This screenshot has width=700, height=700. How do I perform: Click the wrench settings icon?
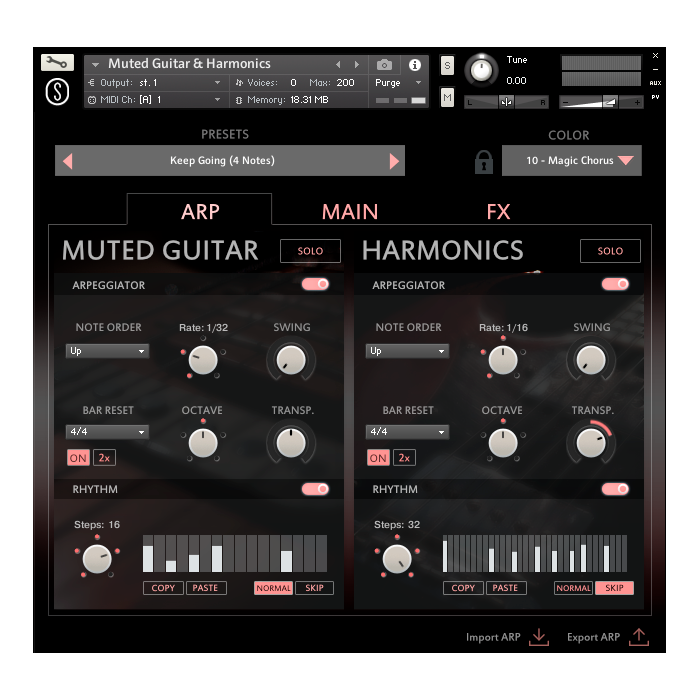point(57,62)
